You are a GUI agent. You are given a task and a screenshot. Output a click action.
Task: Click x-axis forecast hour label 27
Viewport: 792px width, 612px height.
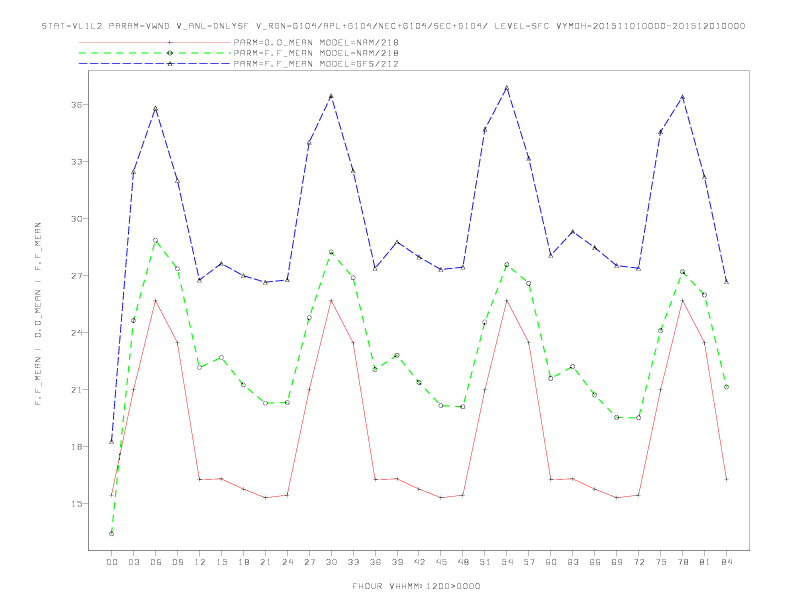coord(309,562)
